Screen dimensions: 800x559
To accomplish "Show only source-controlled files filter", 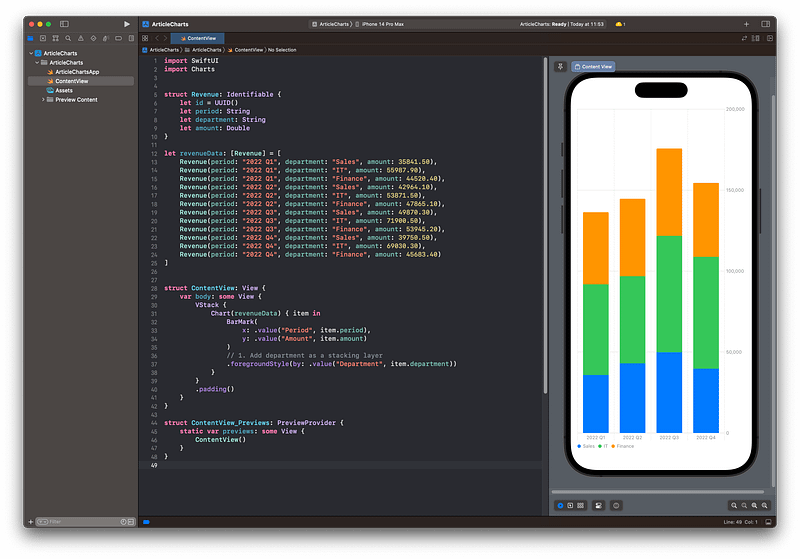I will [131, 522].
